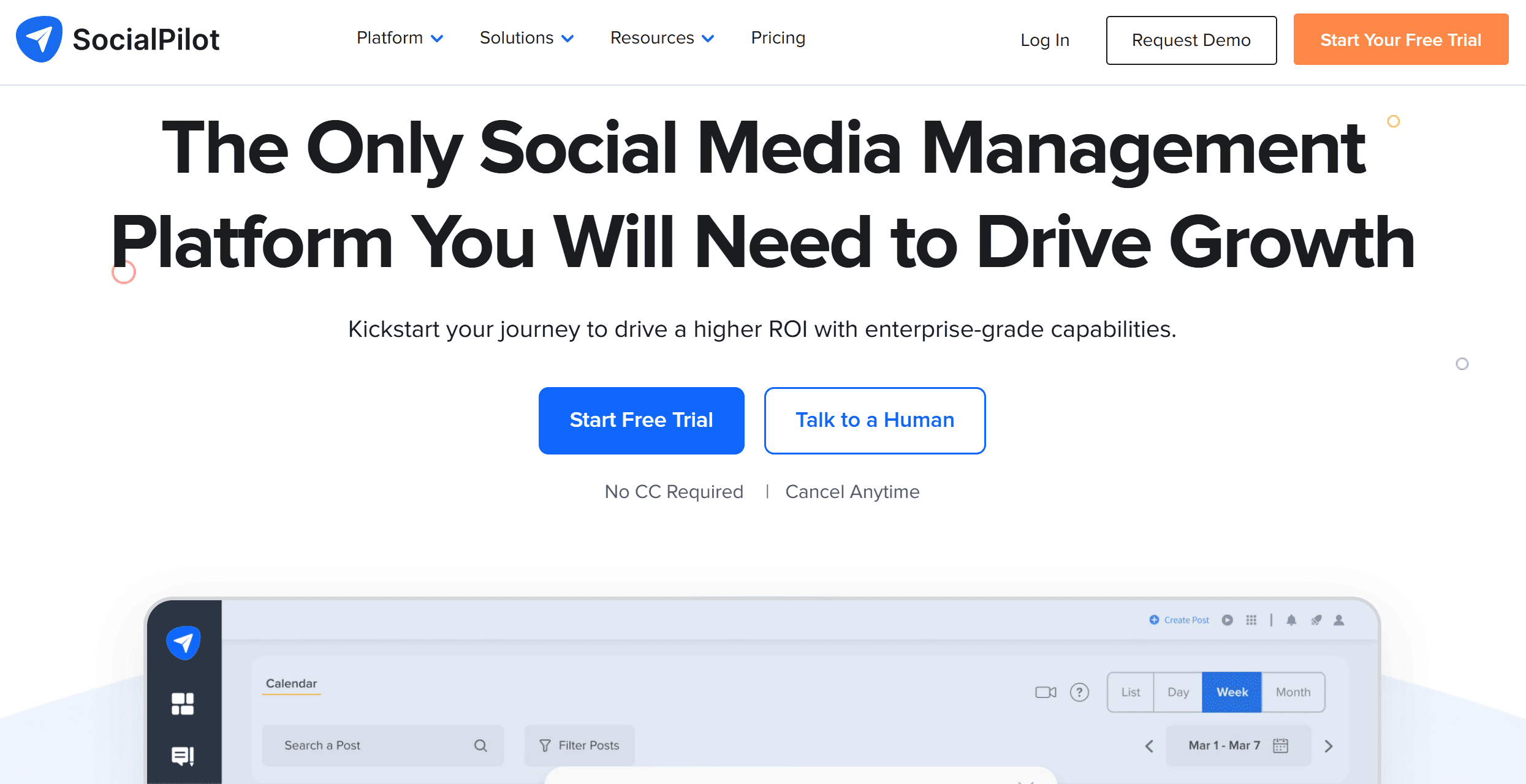The width and height of the screenshot is (1526, 784).
Task: Click the rocket icon in the top bar
Action: [x=1316, y=620]
